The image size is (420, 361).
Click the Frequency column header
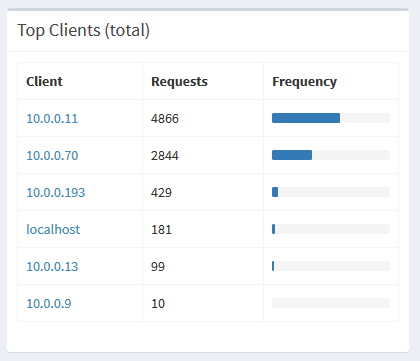click(x=304, y=82)
